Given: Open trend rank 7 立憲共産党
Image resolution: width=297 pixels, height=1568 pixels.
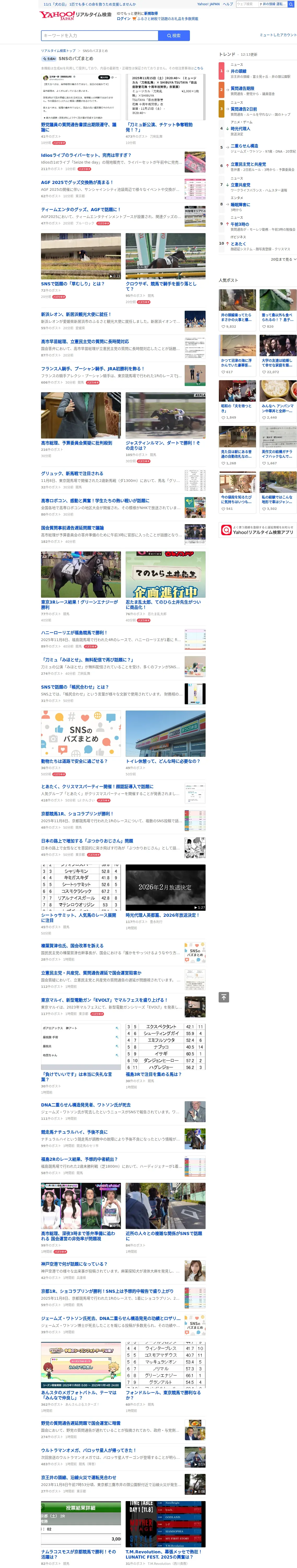Looking at the screenshot, I should (x=240, y=185).
